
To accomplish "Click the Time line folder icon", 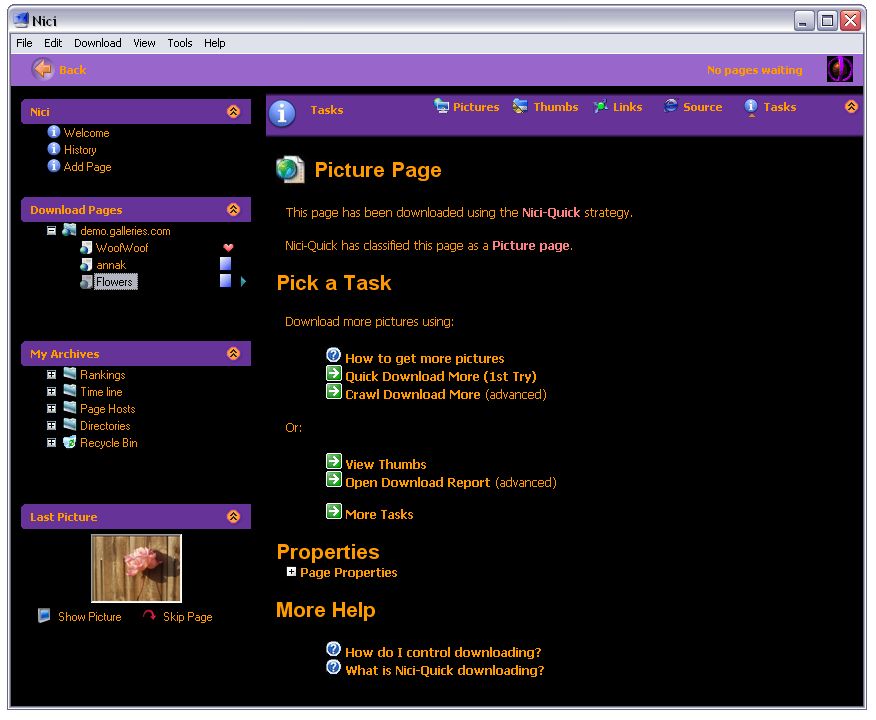I will [70, 390].
